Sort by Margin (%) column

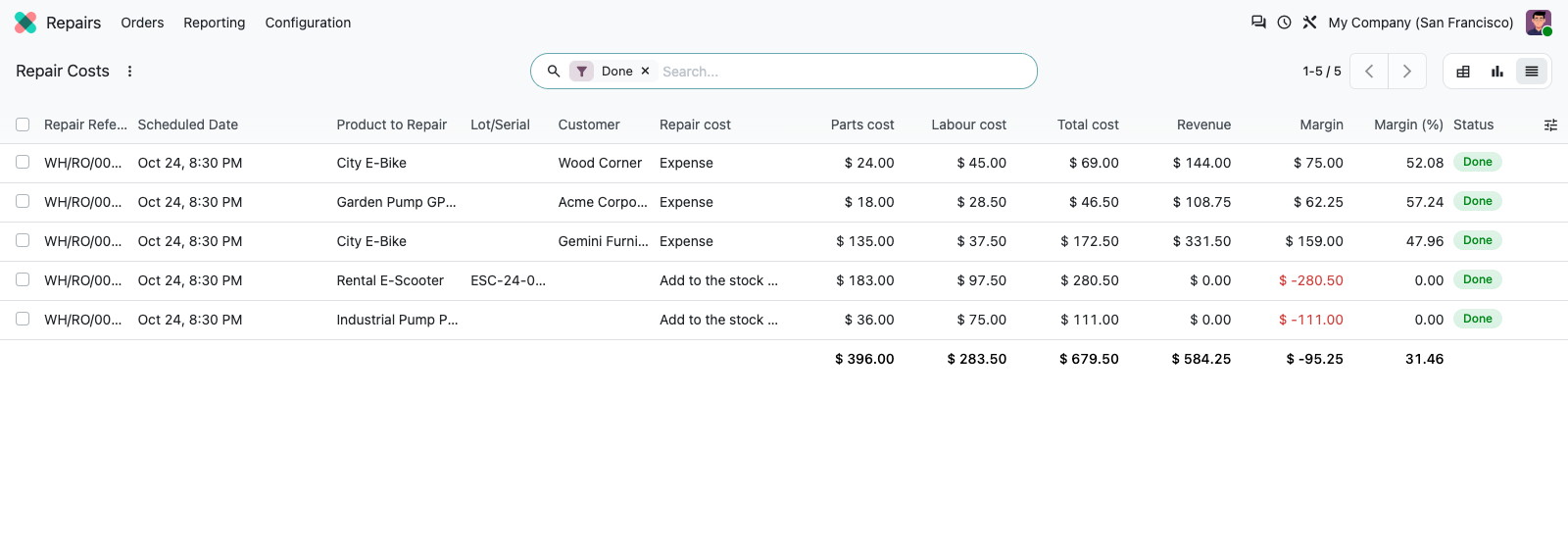(1408, 125)
